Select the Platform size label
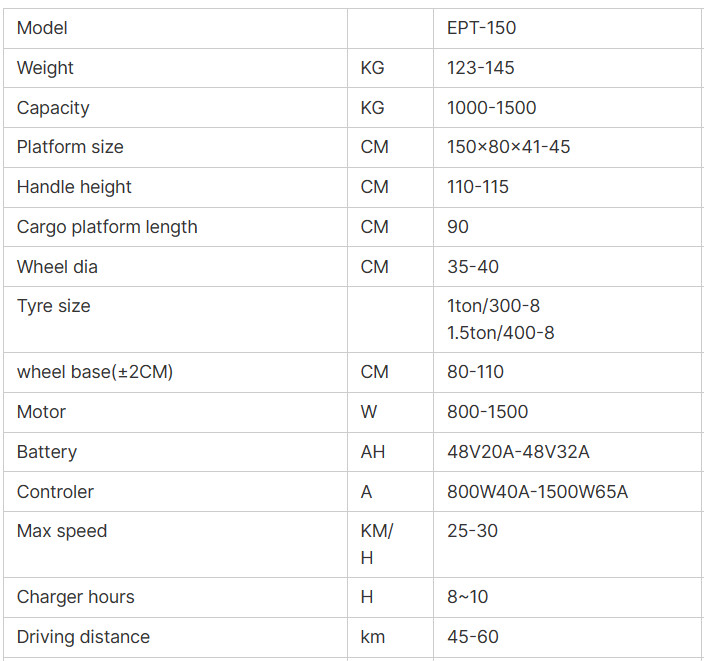 point(70,147)
